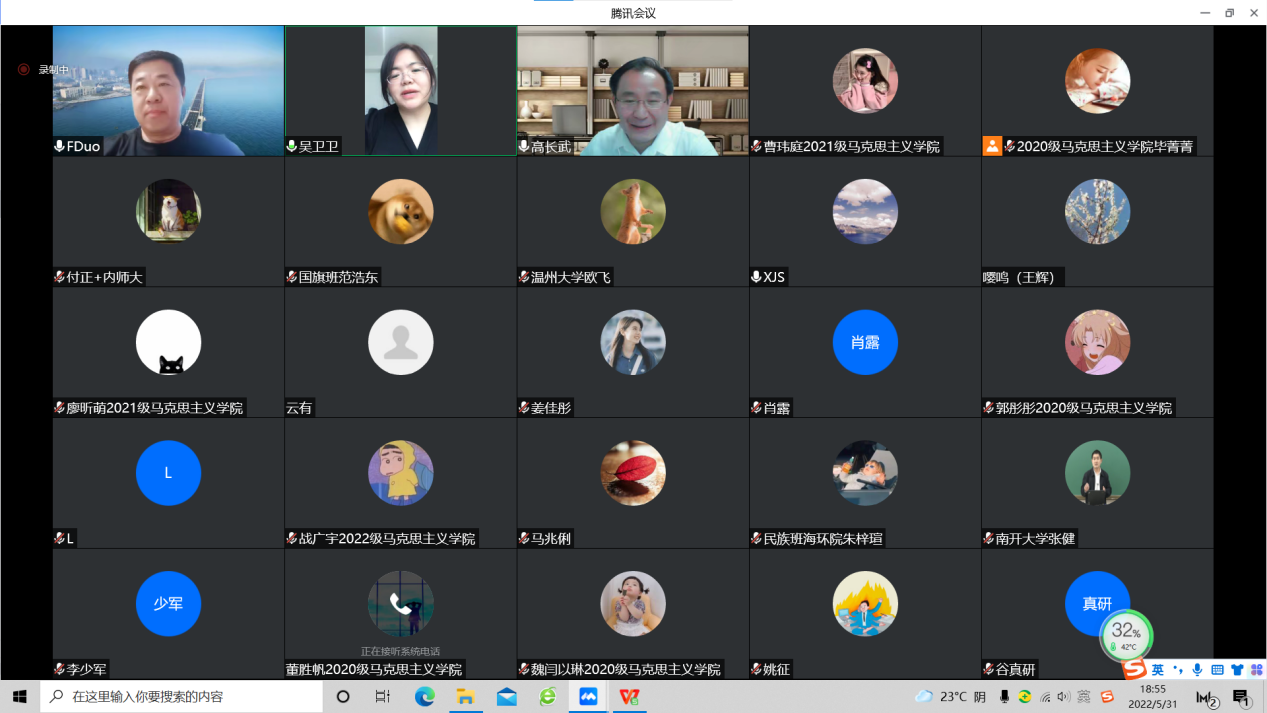Click the recording indicator icon

coord(24,70)
